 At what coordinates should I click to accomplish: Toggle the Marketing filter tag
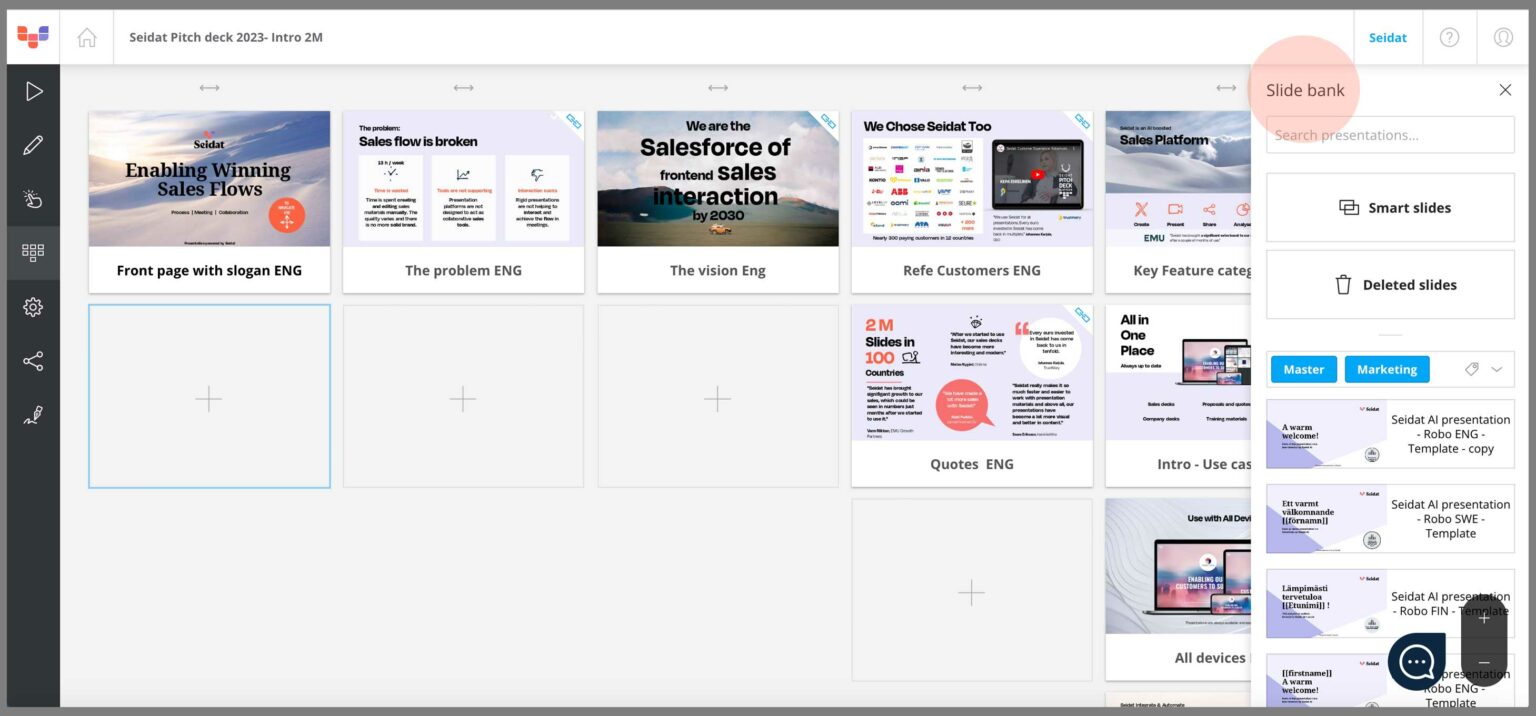[x=1387, y=369]
